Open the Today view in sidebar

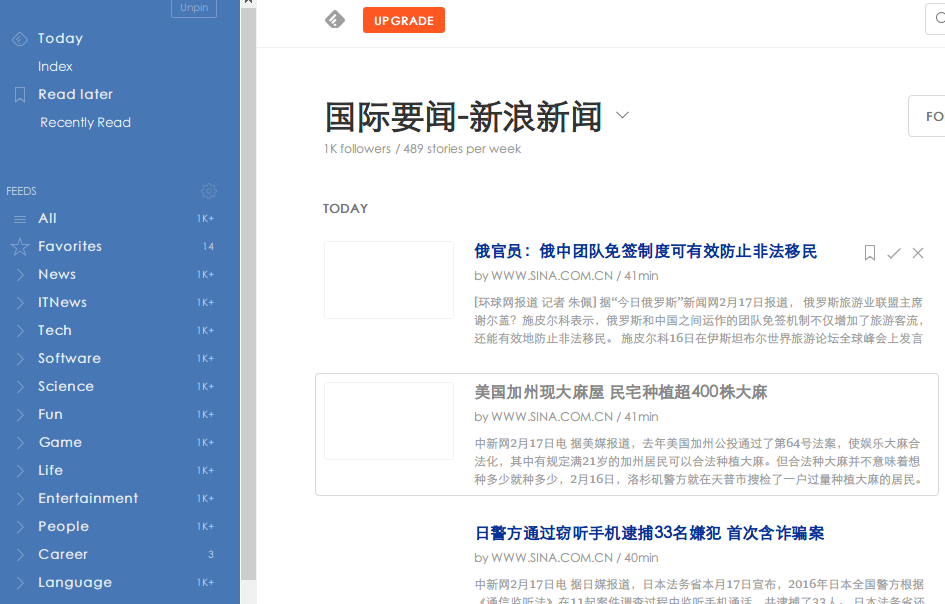pyautogui.click(x=60, y=39)
